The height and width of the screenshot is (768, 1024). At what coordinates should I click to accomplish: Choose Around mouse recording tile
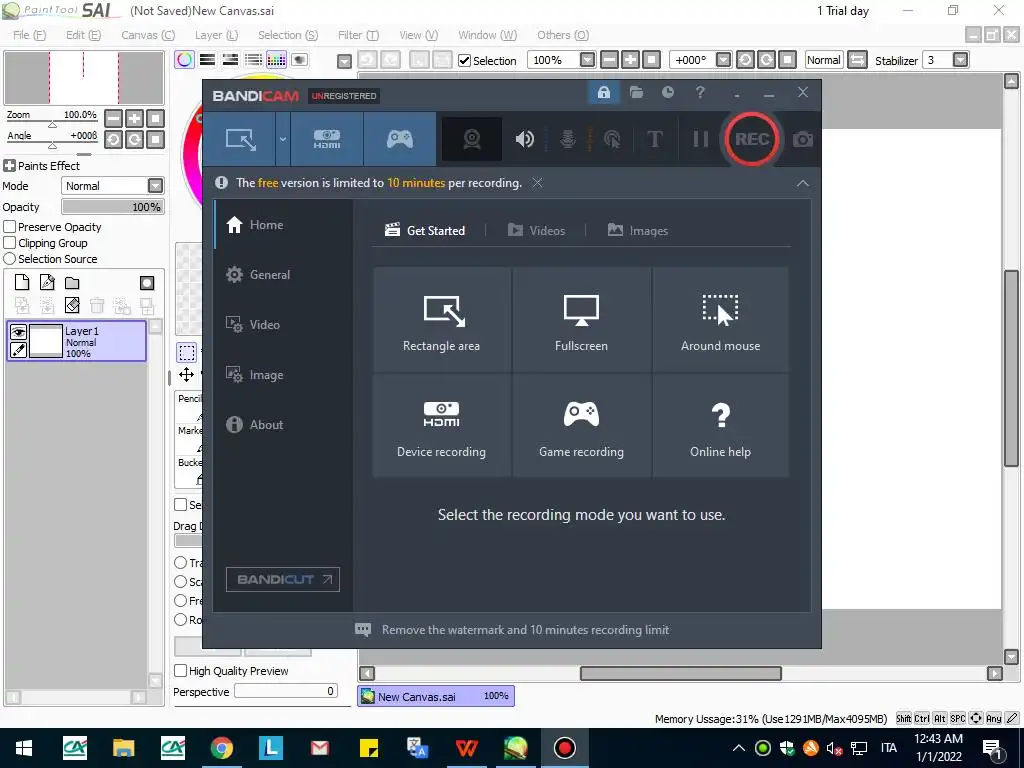click(720, 319)
